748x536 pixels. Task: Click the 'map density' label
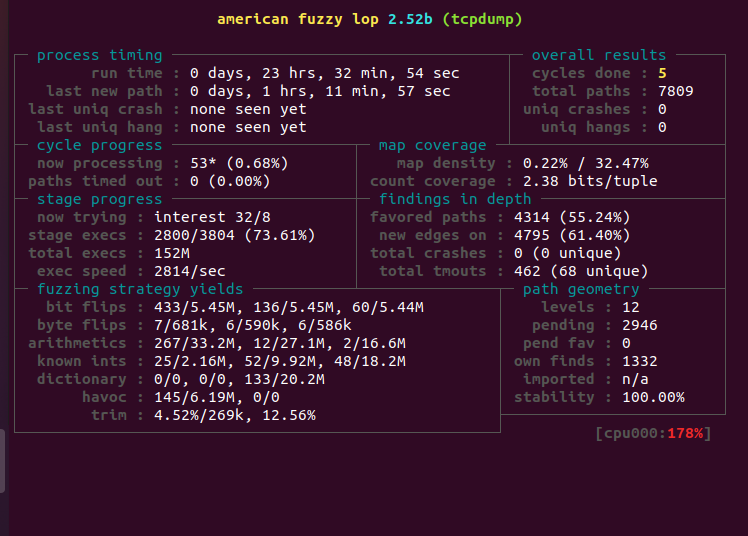446,164
